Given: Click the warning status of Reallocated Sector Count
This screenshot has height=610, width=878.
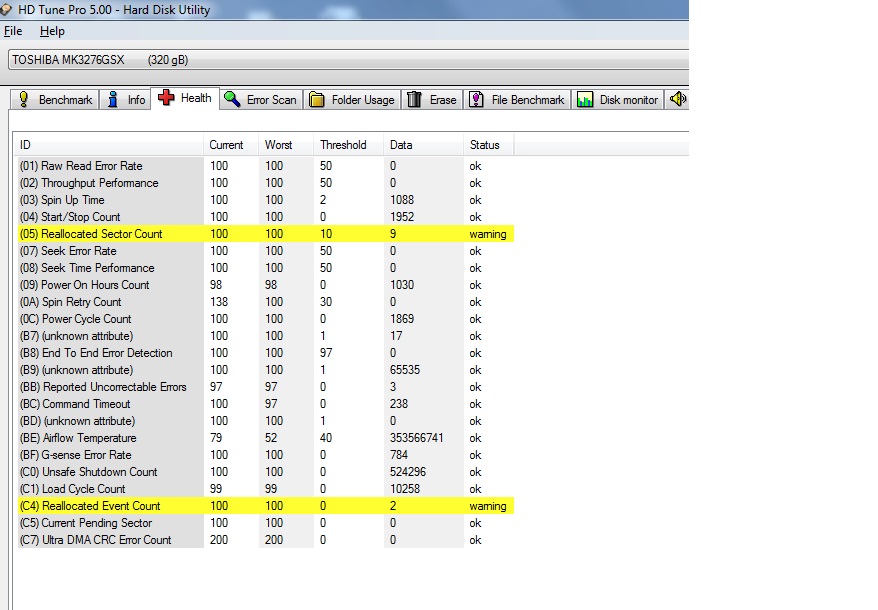Looking at the screenshot, I should [488, 234].
